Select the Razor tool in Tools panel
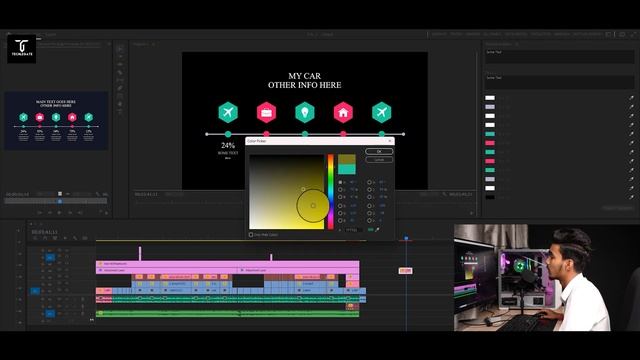This screenshot has height=360, width=640. click(x=120, y=72)
